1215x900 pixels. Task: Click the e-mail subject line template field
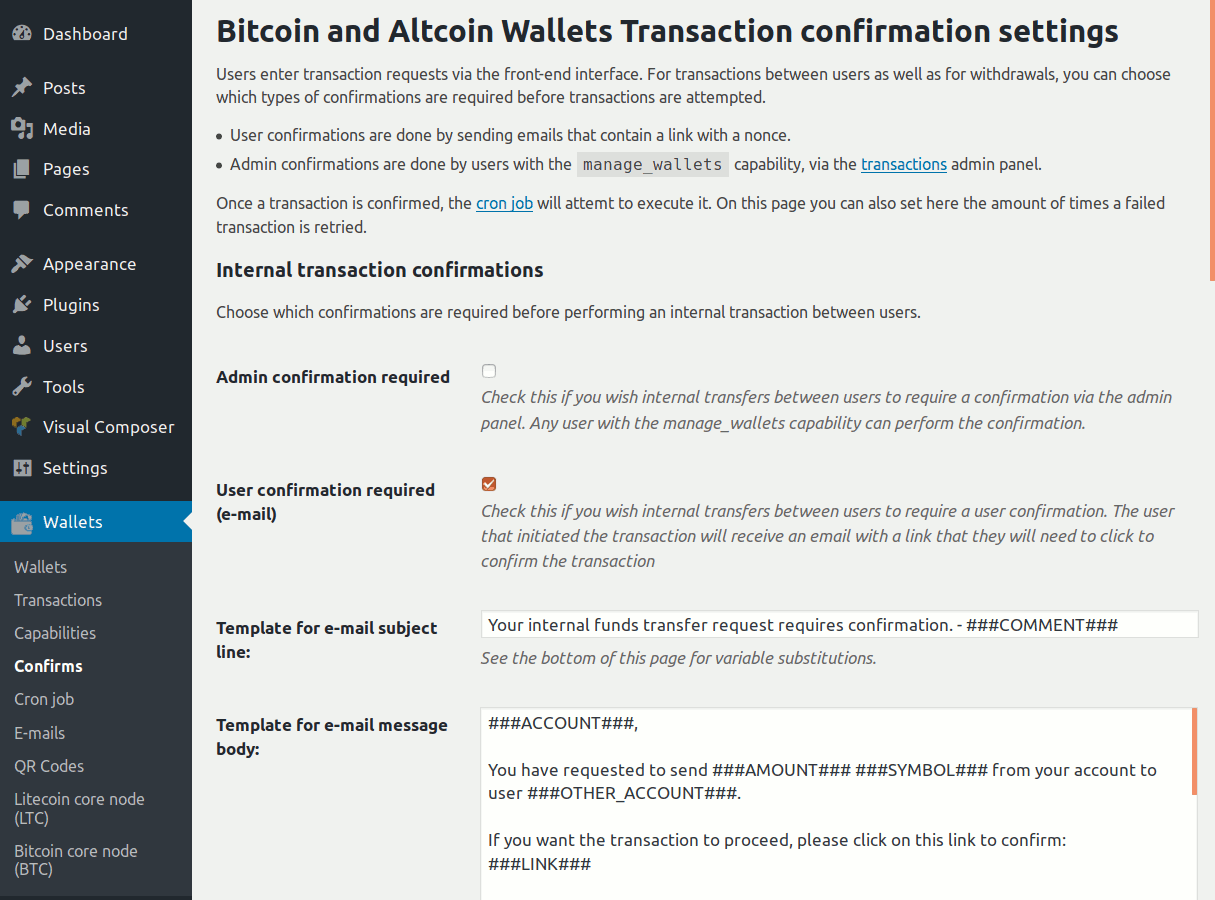(839, 625)
